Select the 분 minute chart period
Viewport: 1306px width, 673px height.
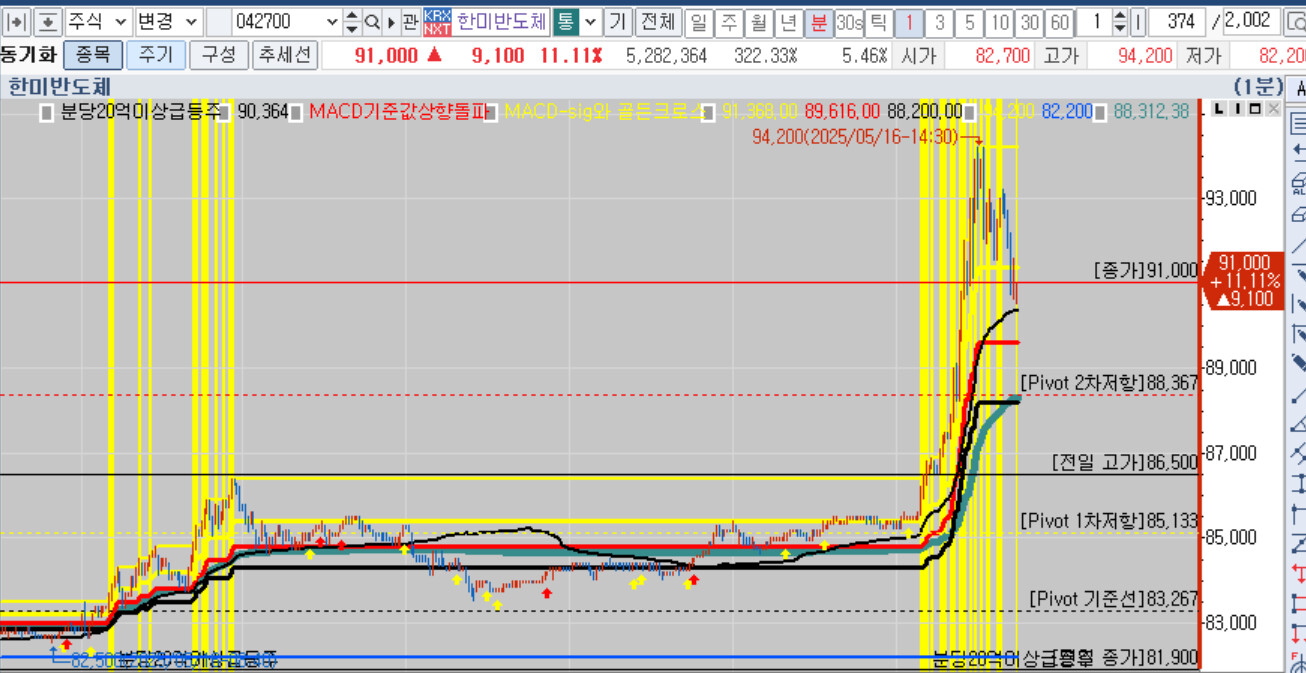(819, 21)
